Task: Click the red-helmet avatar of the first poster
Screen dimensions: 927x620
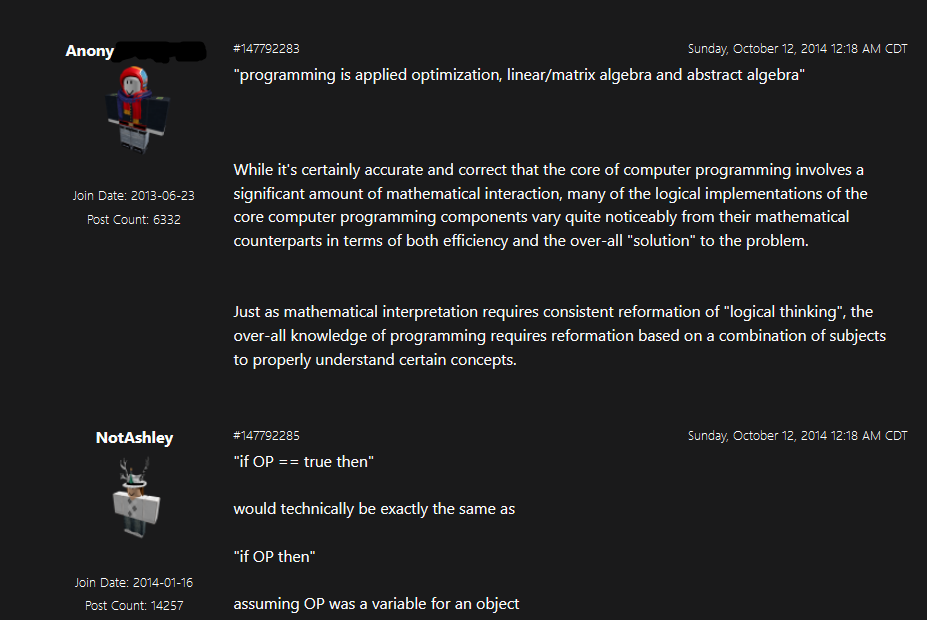Action: [x=137, y=109]
